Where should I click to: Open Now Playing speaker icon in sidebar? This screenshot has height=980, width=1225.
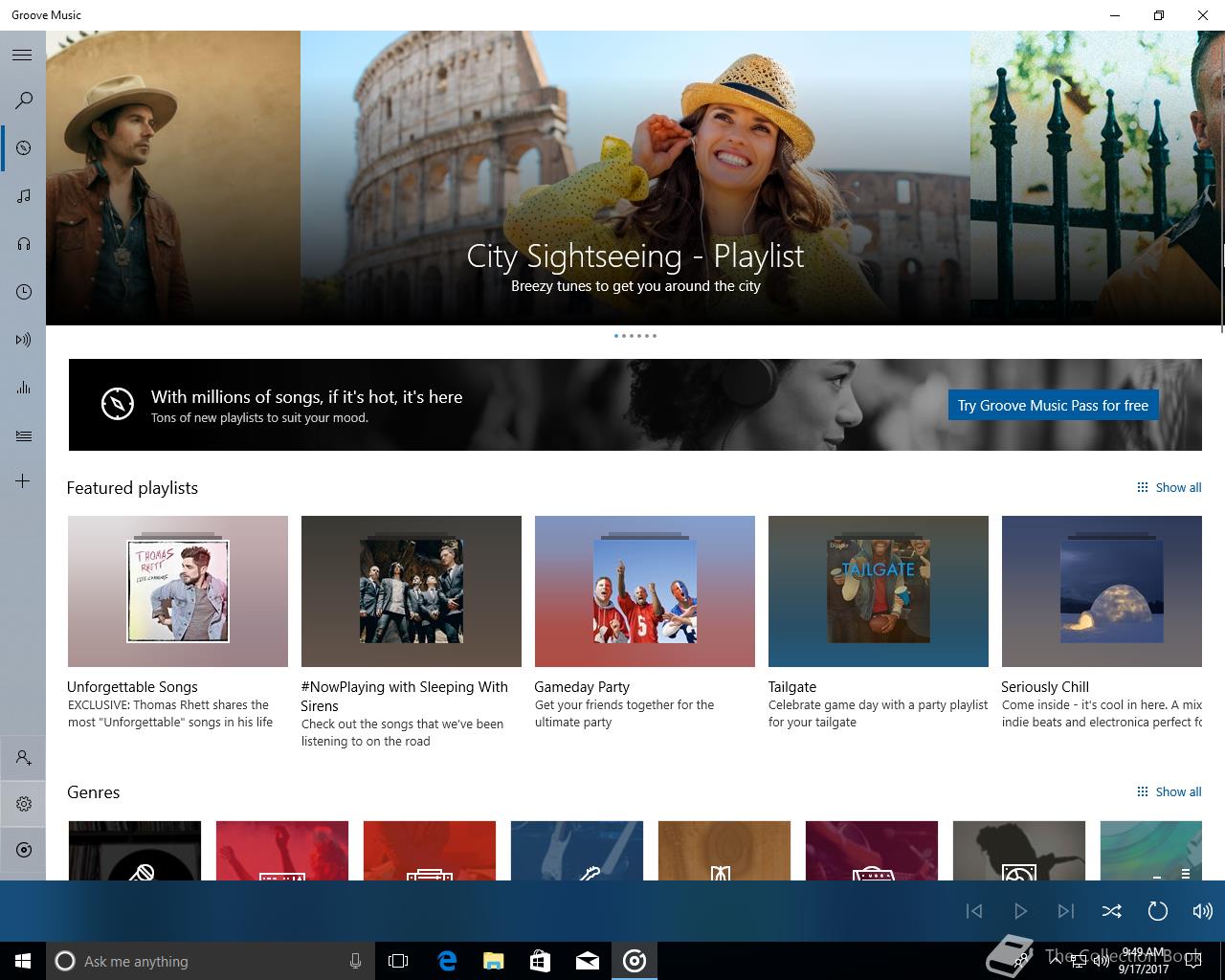click(23, 340)
